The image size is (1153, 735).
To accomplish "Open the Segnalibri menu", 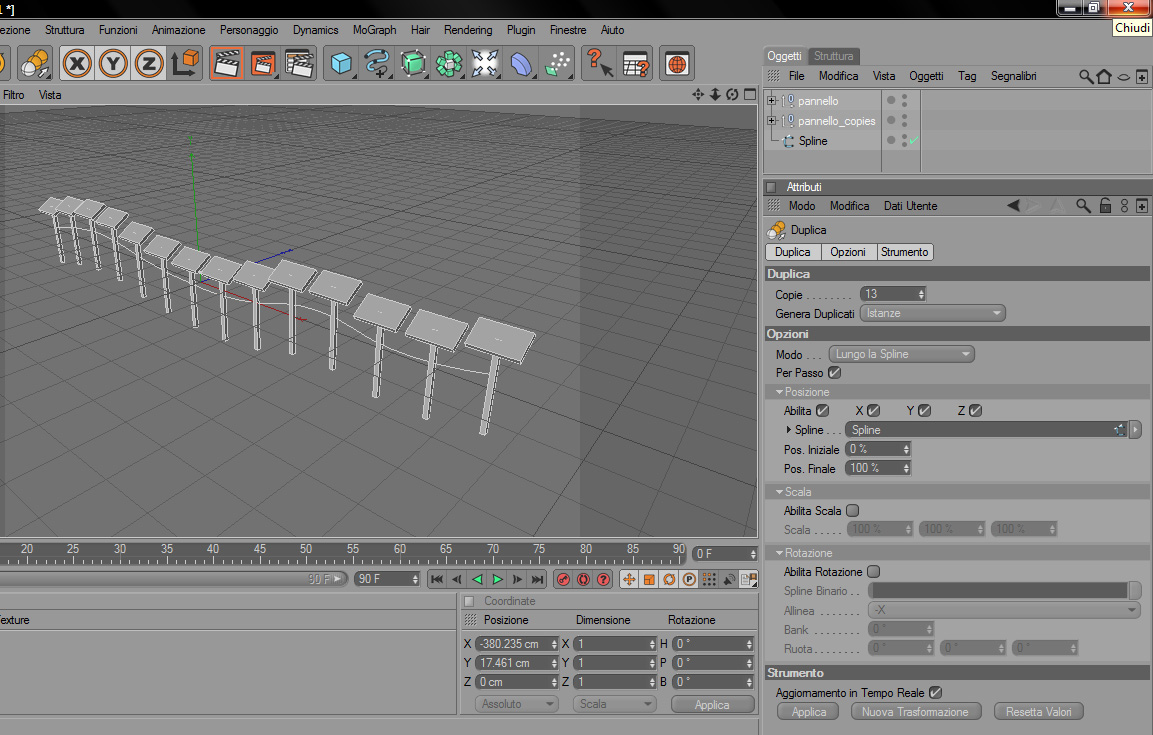I will click(x=1013, y=76).
